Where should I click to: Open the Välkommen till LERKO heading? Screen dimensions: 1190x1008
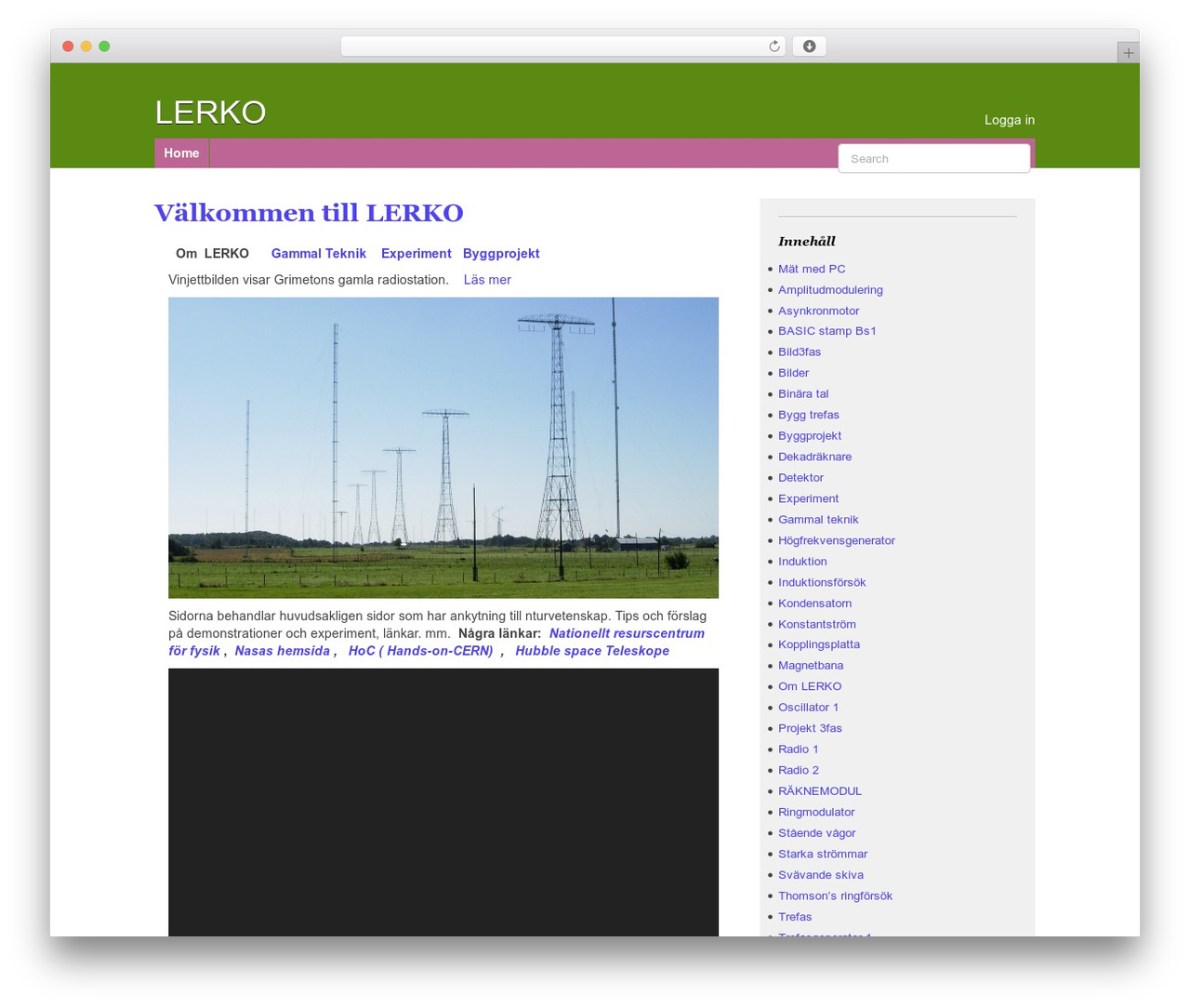coord(309,213)
